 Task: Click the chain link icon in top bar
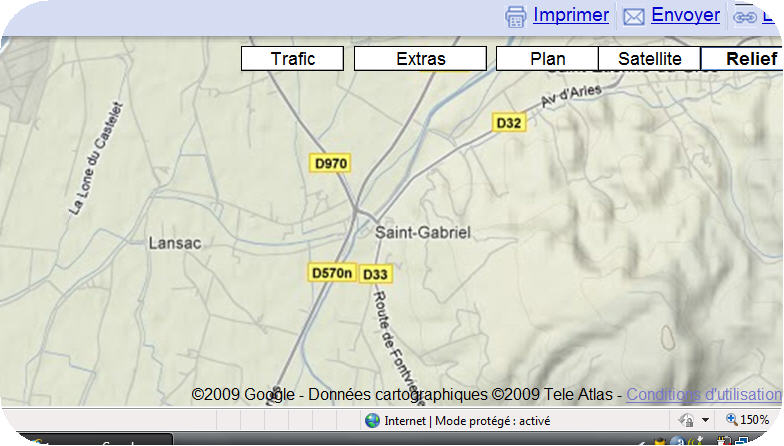pos(745,17)
